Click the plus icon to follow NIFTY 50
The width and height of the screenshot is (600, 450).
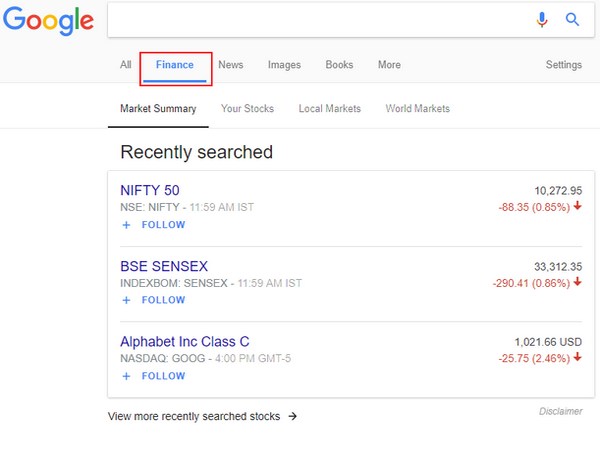[126, 225]
